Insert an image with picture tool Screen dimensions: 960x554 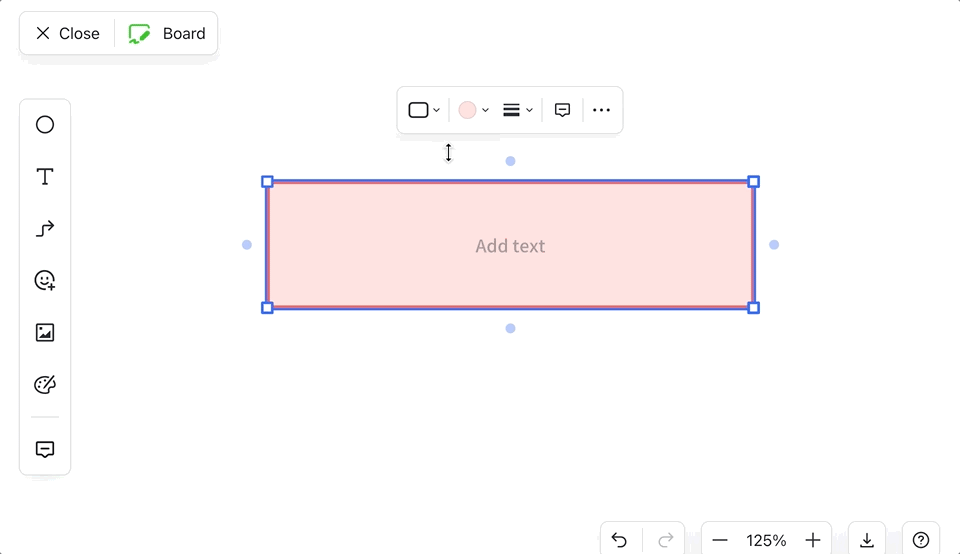45,333
